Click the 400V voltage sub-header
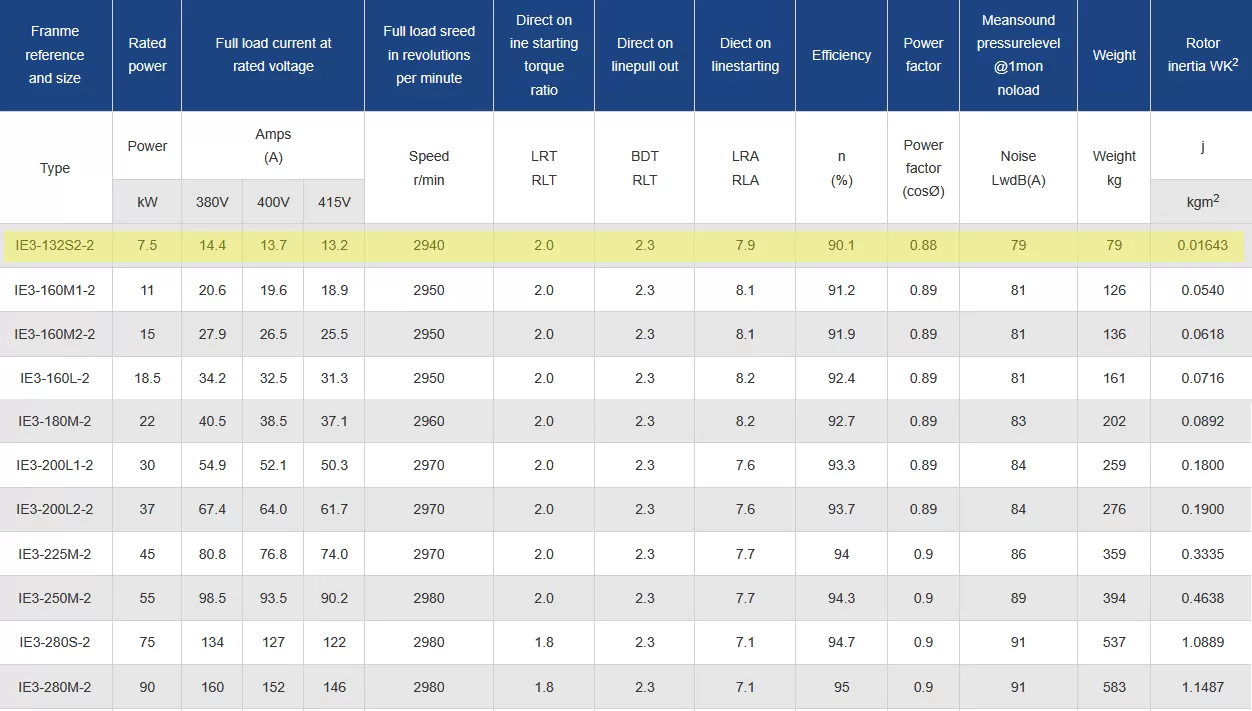 (273, 202)
